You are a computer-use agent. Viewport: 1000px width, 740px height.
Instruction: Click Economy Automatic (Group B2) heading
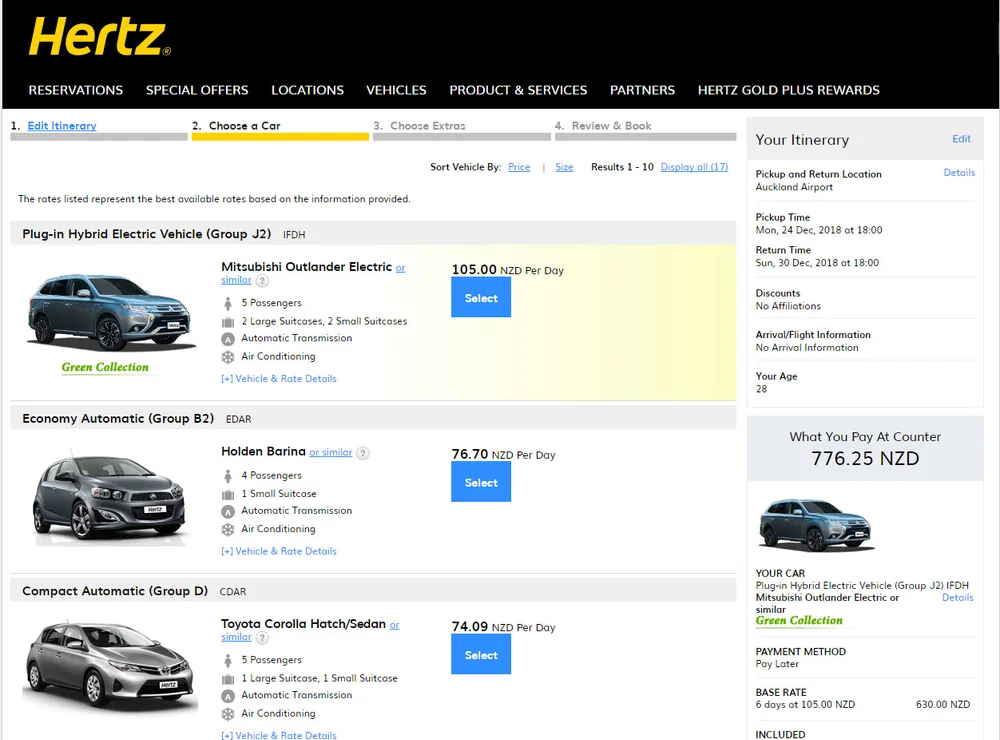(x=118, y=419)
